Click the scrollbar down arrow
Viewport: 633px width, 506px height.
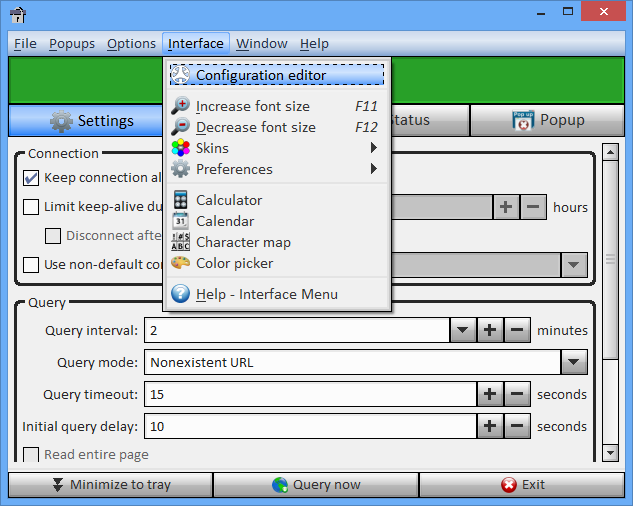pos(610,453)
